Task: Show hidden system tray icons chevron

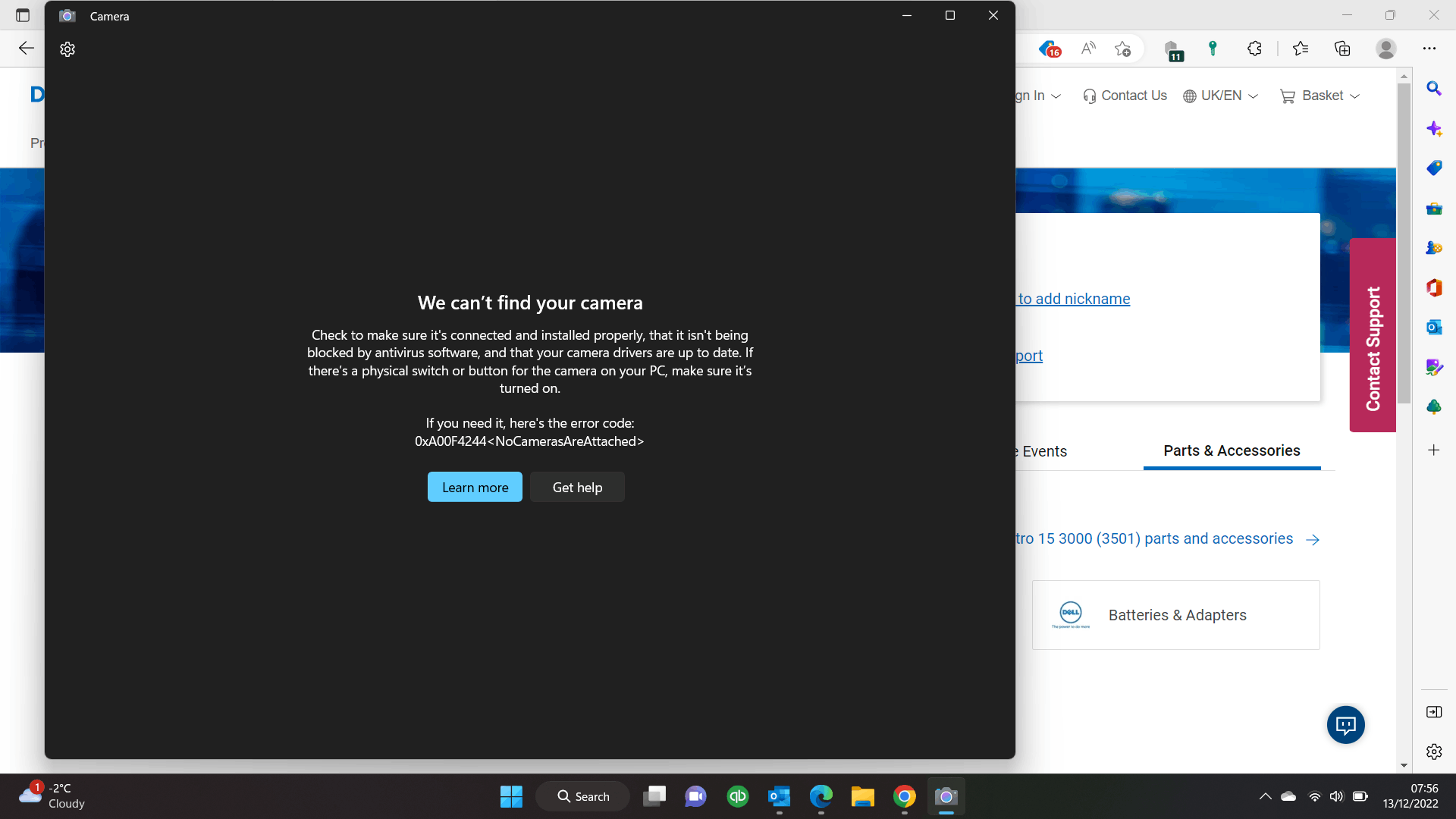Action: click(1265, 796)
